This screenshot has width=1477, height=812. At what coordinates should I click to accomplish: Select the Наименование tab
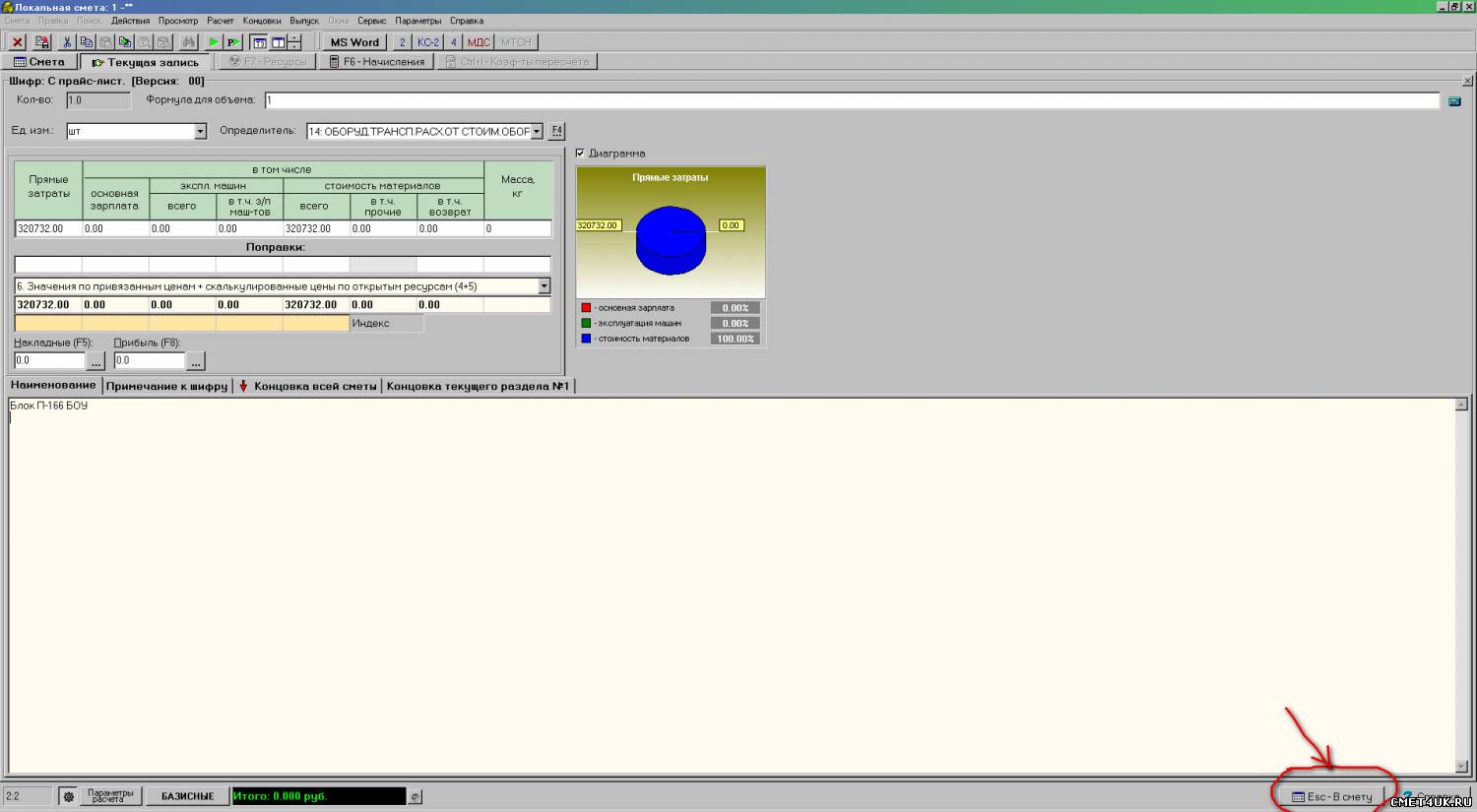click(53, 385)
